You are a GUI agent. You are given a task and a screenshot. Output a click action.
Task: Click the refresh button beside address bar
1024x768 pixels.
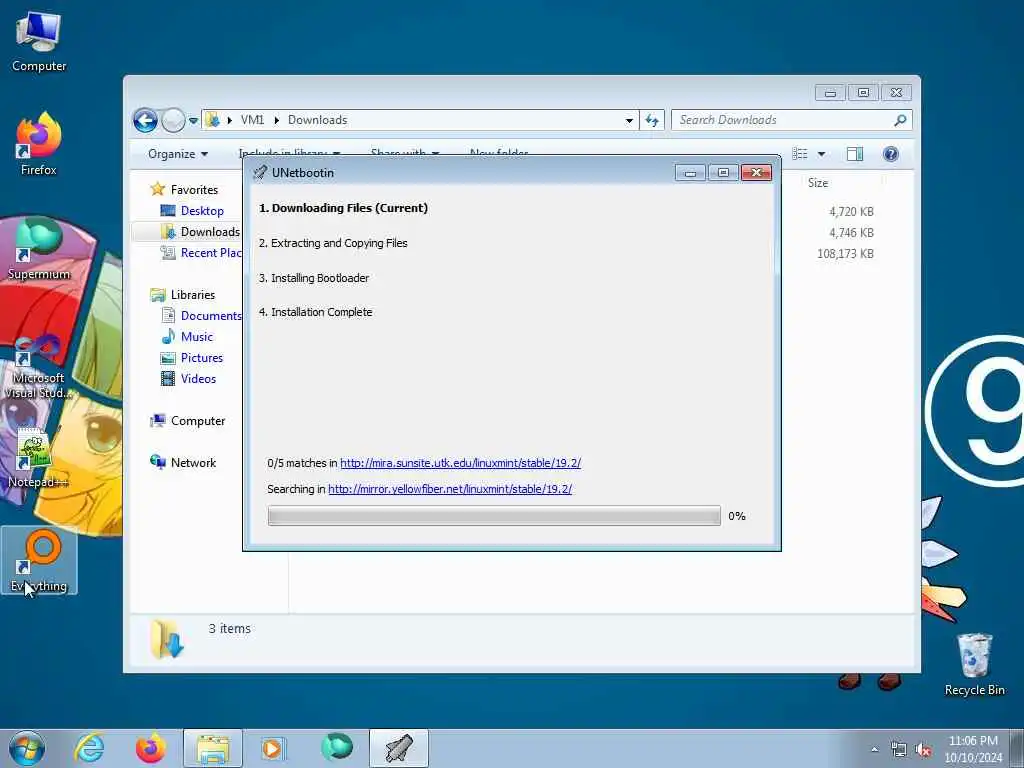tap(652, 120)
